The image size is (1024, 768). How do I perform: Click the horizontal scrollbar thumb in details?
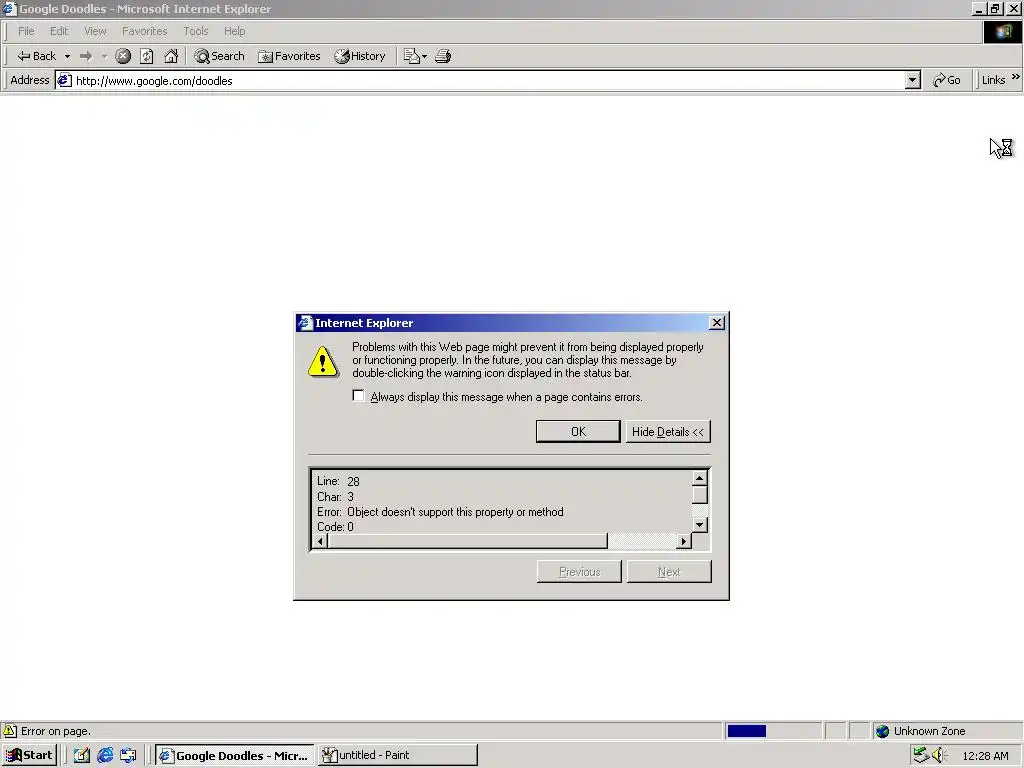(468, 541)
